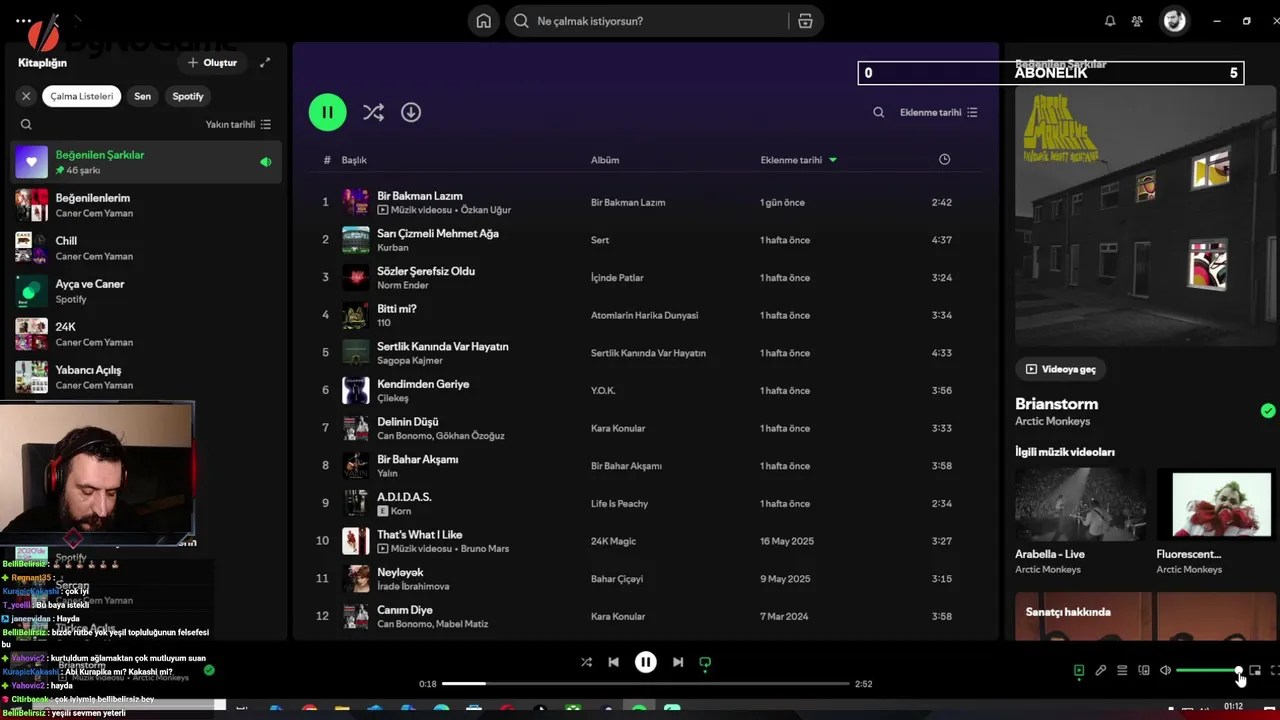Open the Beğenilenlerim playlist
The image size is (1280, 720).
[146, 205]
